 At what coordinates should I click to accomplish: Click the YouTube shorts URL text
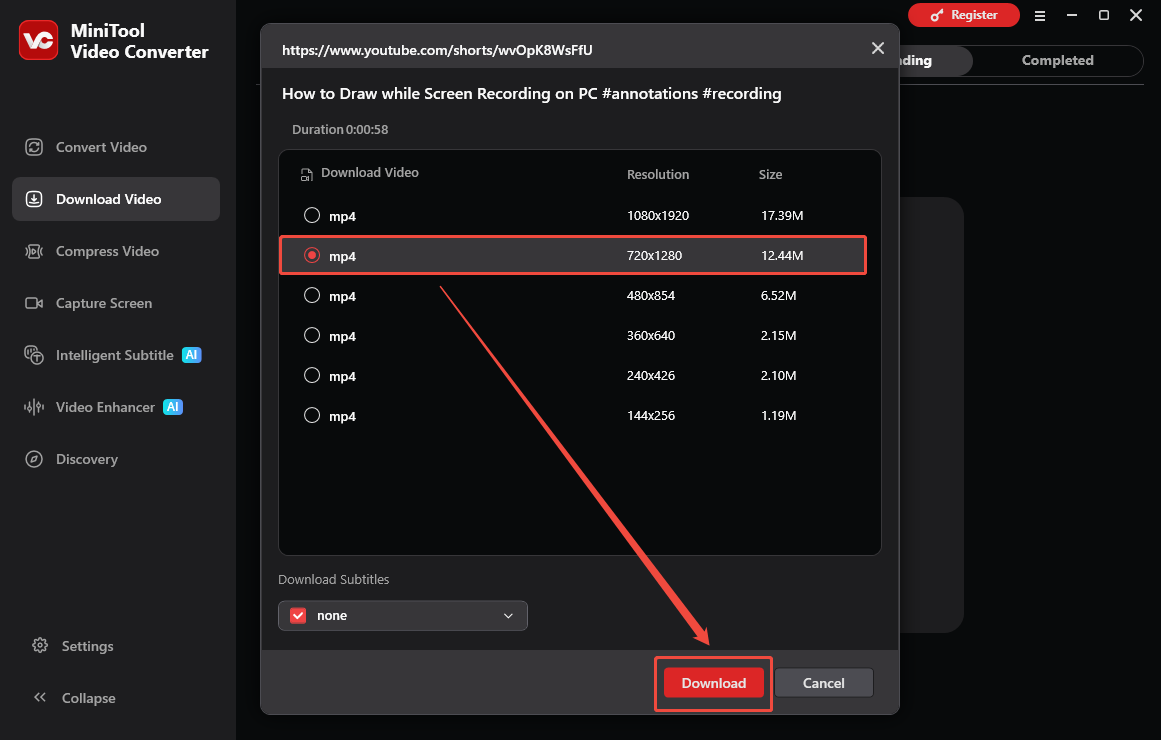pos(437,50)
